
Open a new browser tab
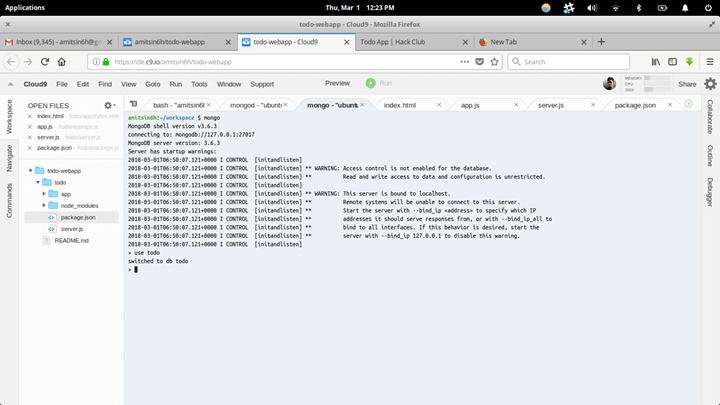[x=601, y=42]
